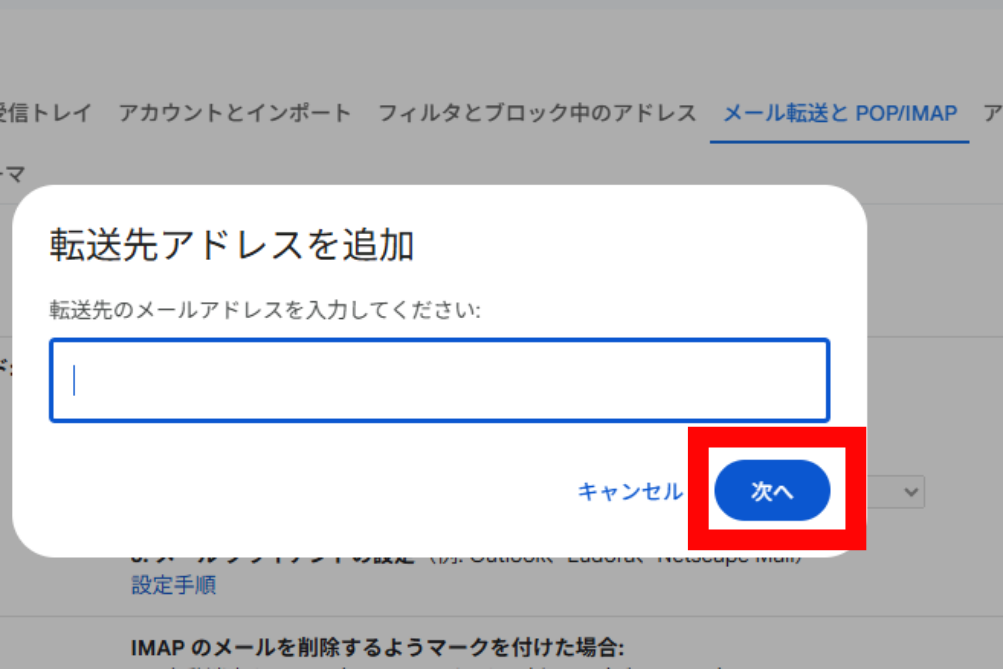Image resolution: width=1004 pixels, height=669 pixels.
Task: Click the blinking text cursor in the field
Action: click(x=74, y=380)
